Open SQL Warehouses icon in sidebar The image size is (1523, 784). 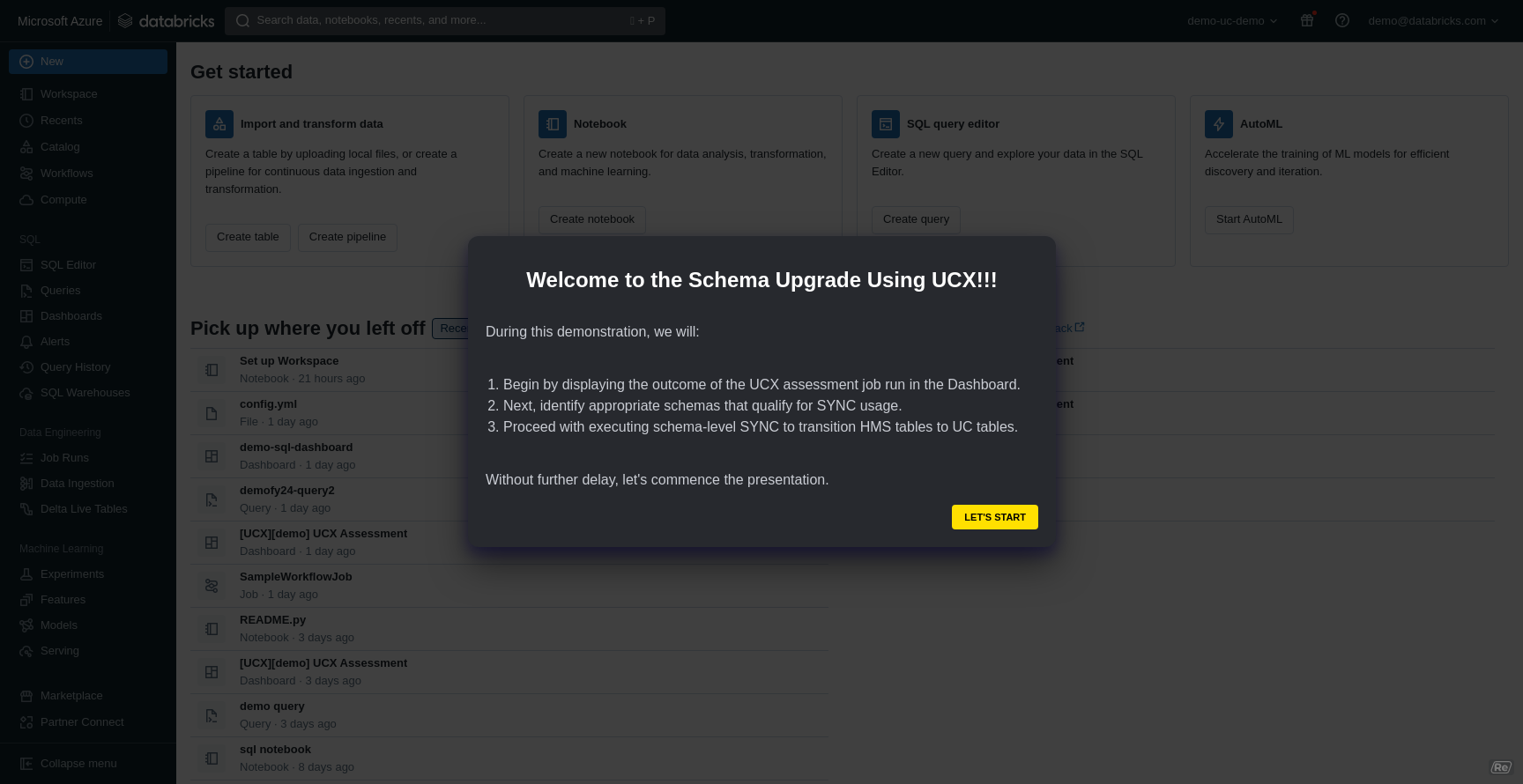click(x=26, y=393)
